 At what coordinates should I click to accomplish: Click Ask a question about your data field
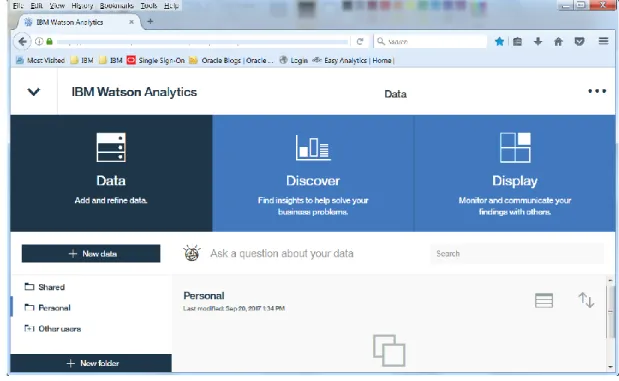[x=281, y=253]
